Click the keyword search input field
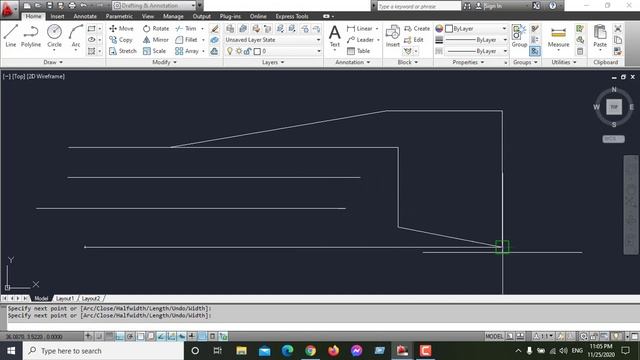This screenshot has width=640, height=360. (x=419, y=6)
